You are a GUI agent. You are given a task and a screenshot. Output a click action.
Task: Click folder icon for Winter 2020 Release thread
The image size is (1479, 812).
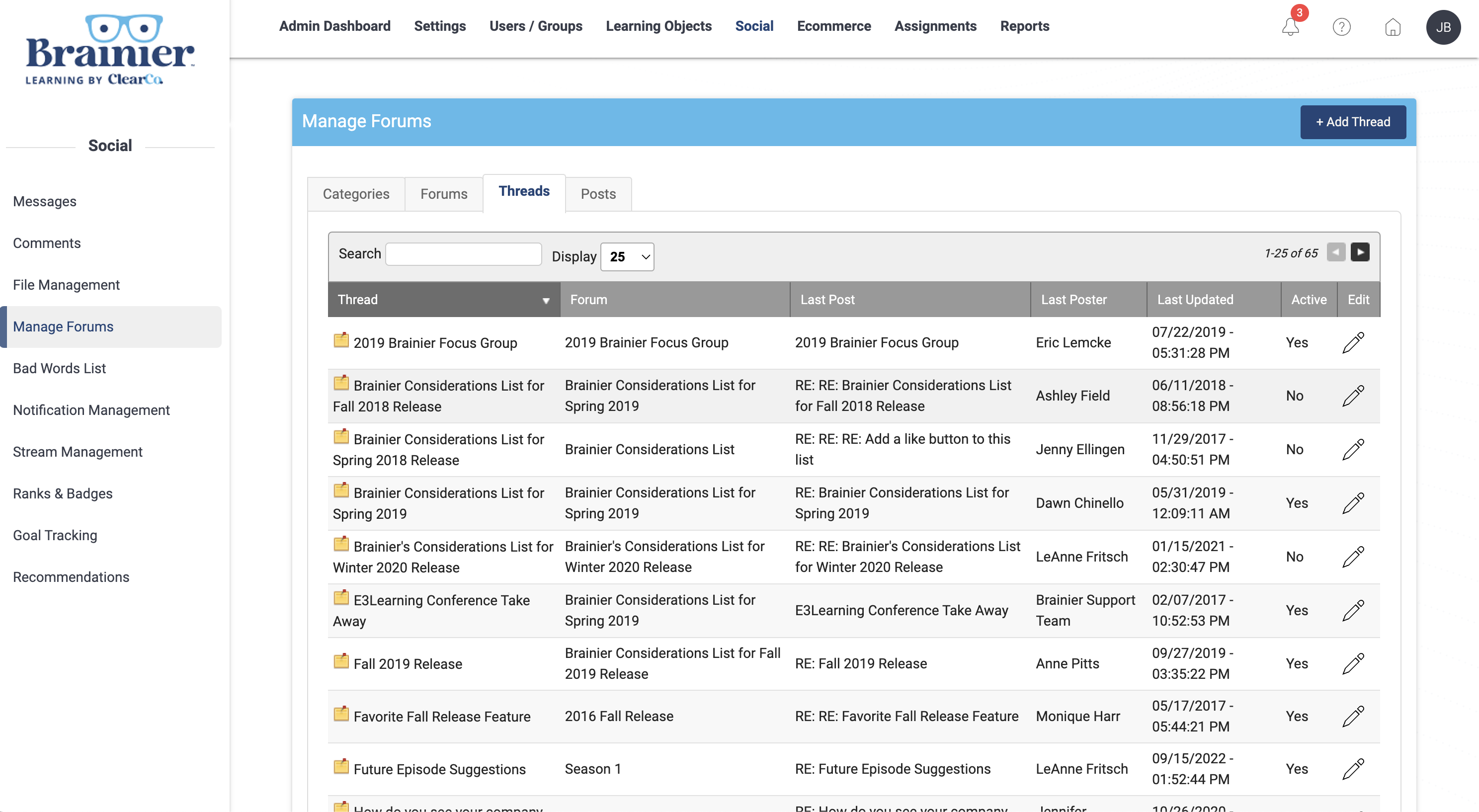click(x=341, y=543)
